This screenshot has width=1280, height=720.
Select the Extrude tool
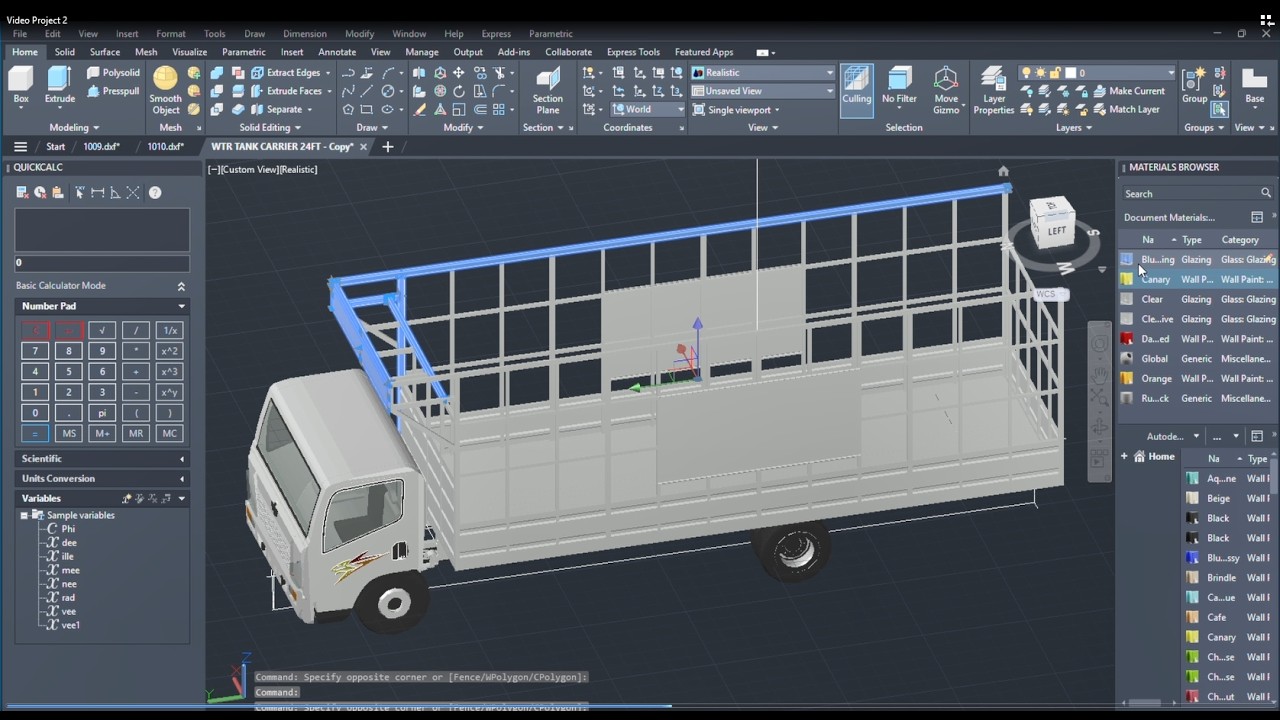59,86
